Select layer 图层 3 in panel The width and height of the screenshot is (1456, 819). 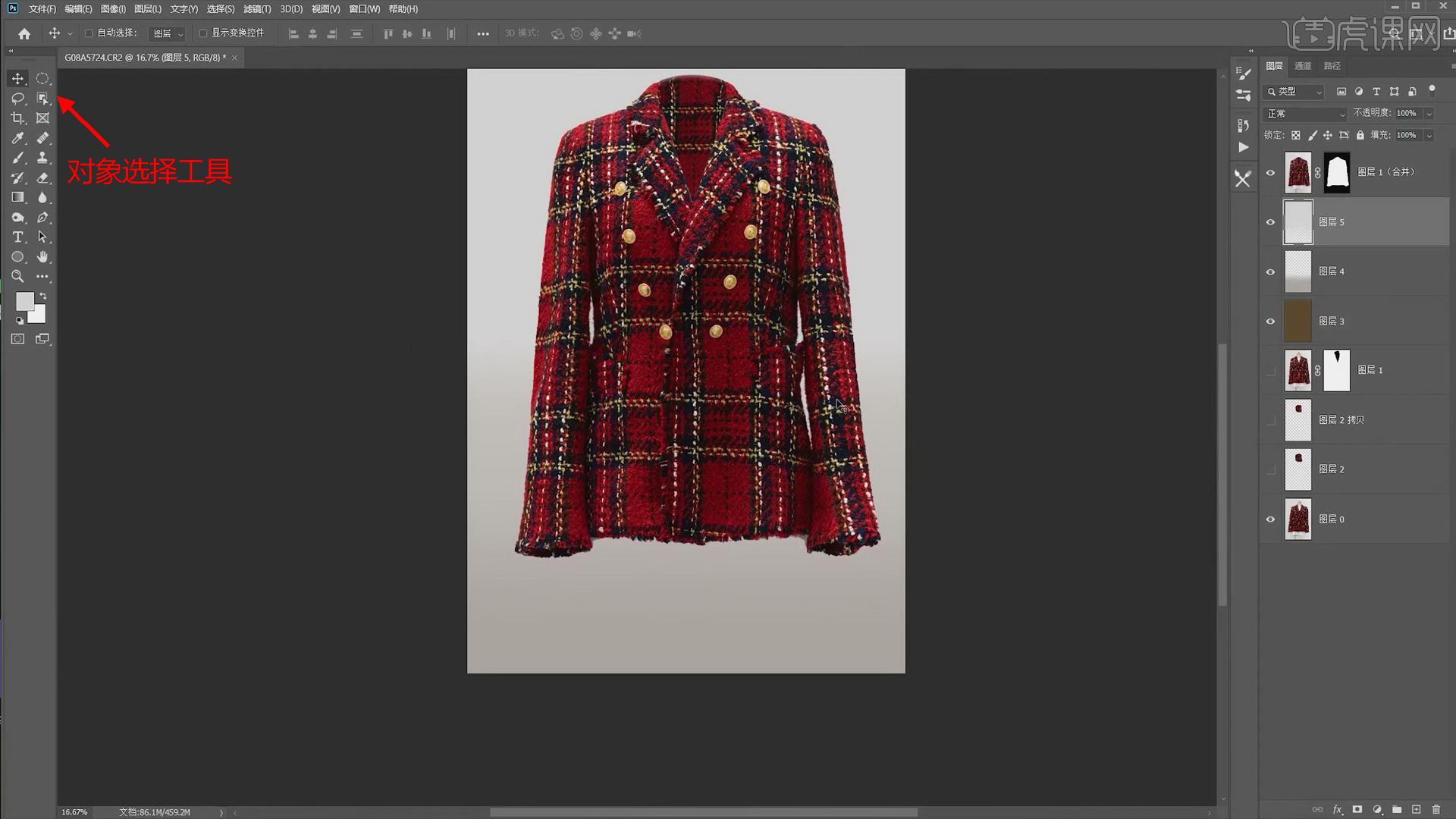point(1365,322)
